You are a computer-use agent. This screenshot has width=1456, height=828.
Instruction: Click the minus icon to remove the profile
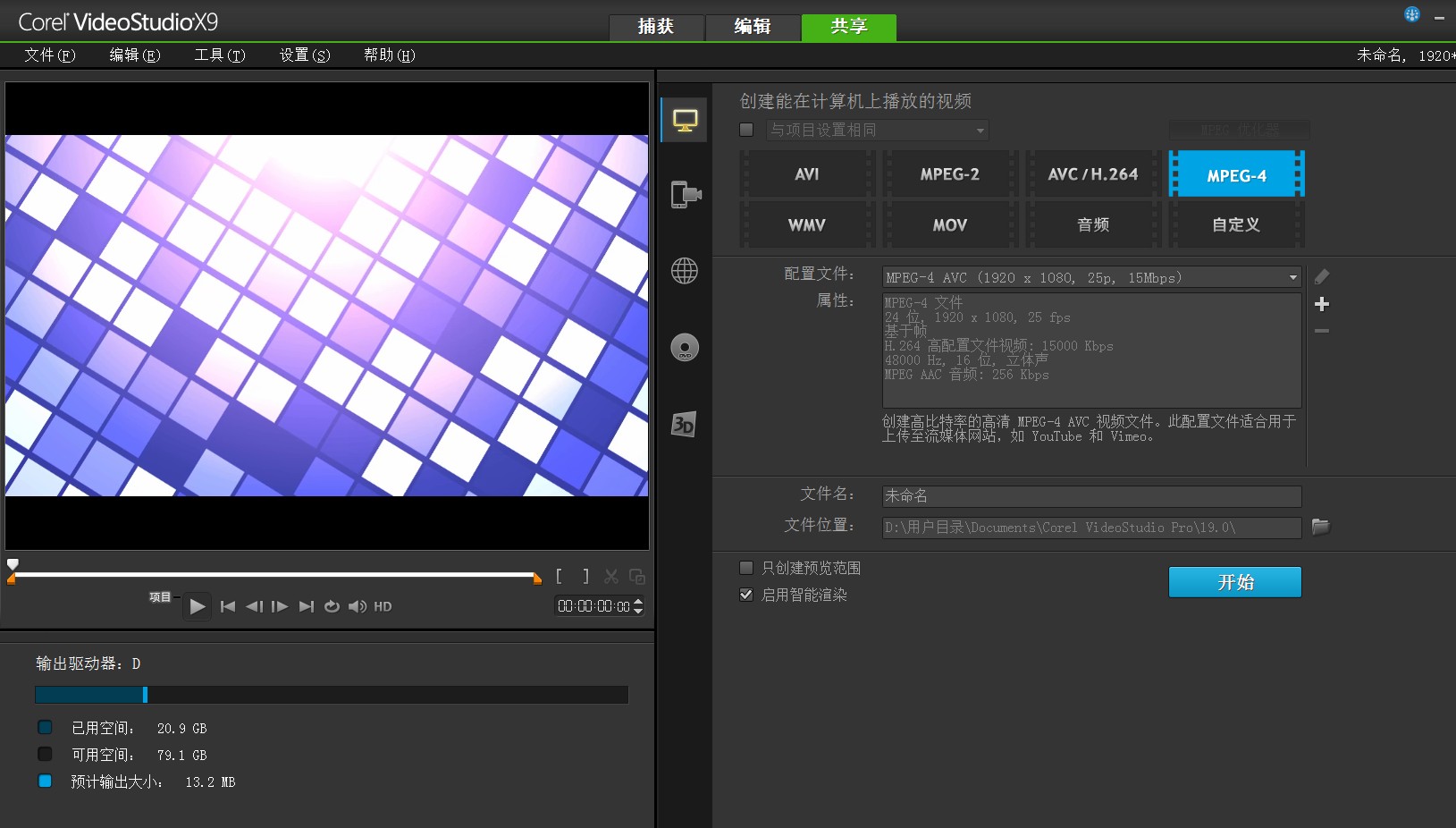1322,331
